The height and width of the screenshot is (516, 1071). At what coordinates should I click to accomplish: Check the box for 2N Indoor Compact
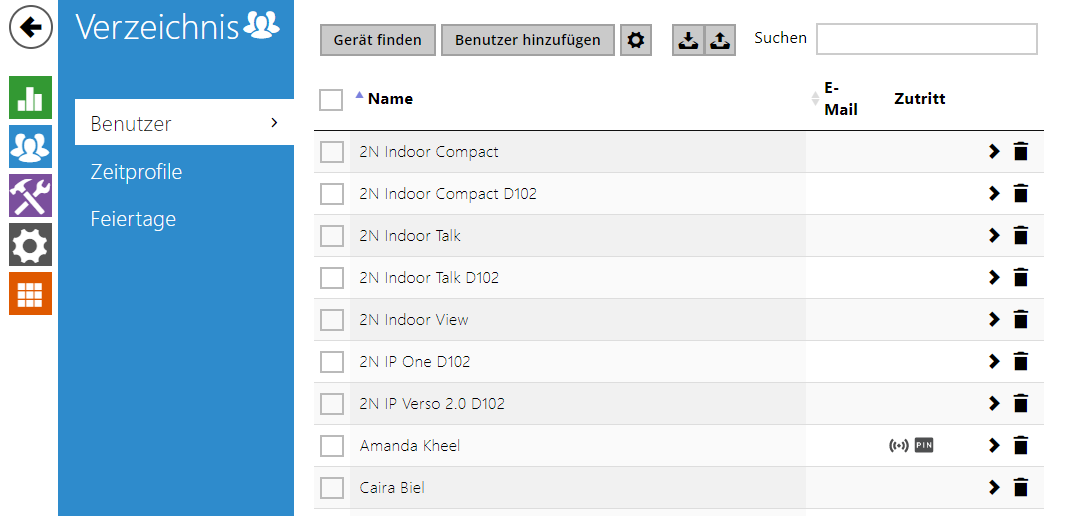point(332,152)
